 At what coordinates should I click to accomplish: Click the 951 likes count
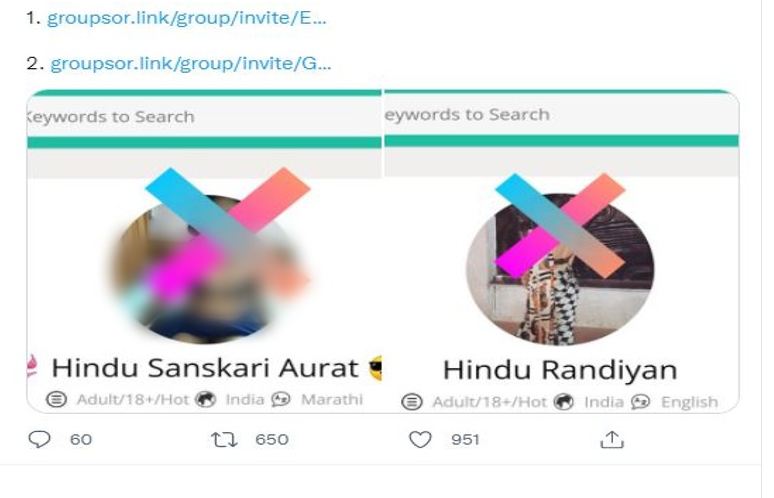(x=465, y=439)
